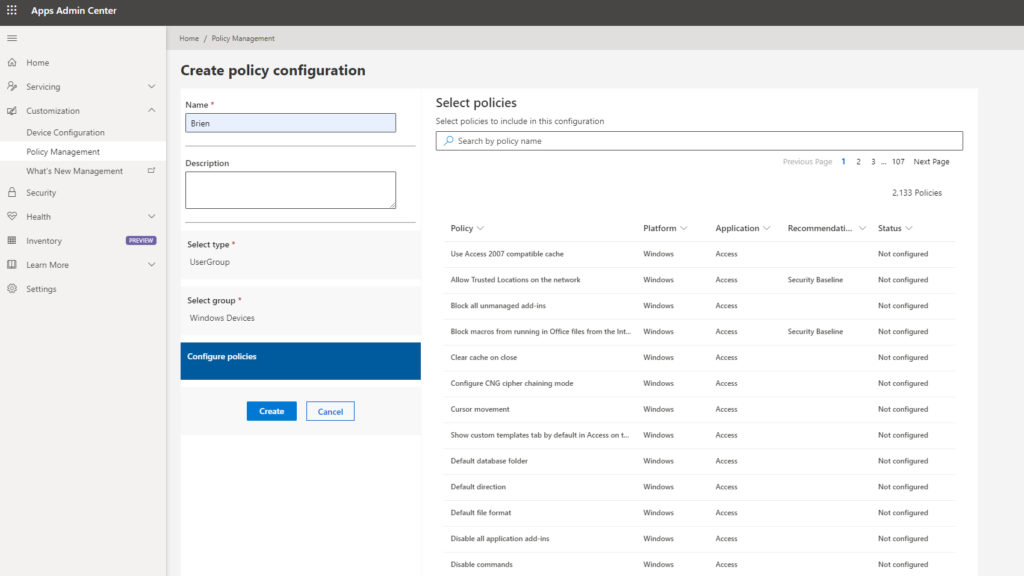Expand the Servicing section chevron
The image size is (1024, 576).
(x=152, y=86)
